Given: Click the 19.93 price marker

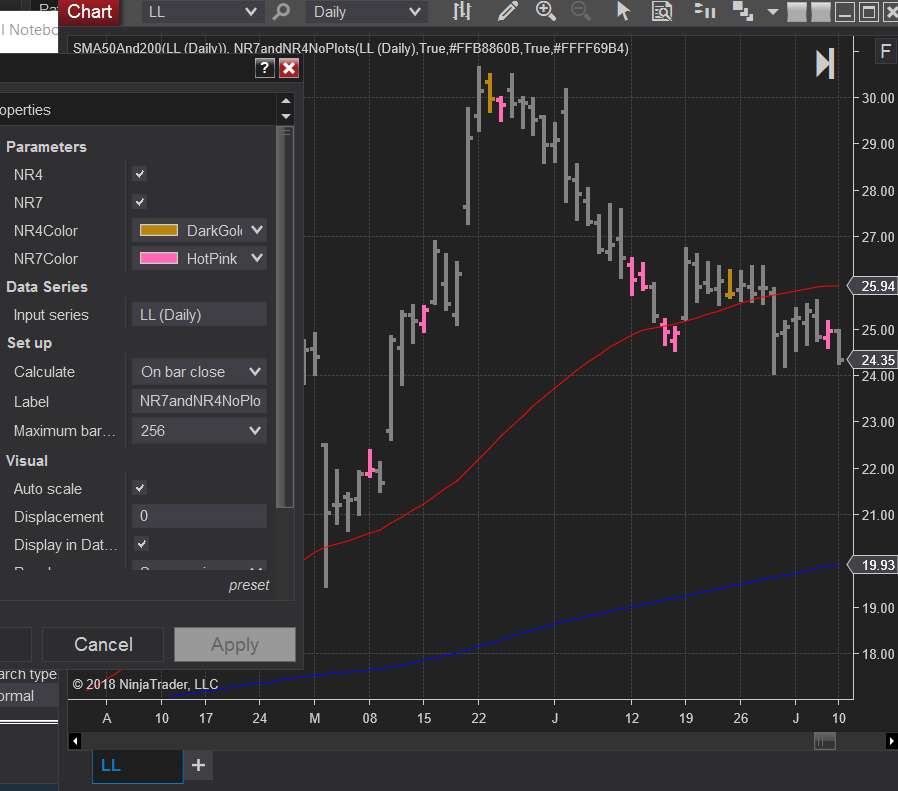Looking at the screenshot, I should pyautogui.click(x=873, y=565).
